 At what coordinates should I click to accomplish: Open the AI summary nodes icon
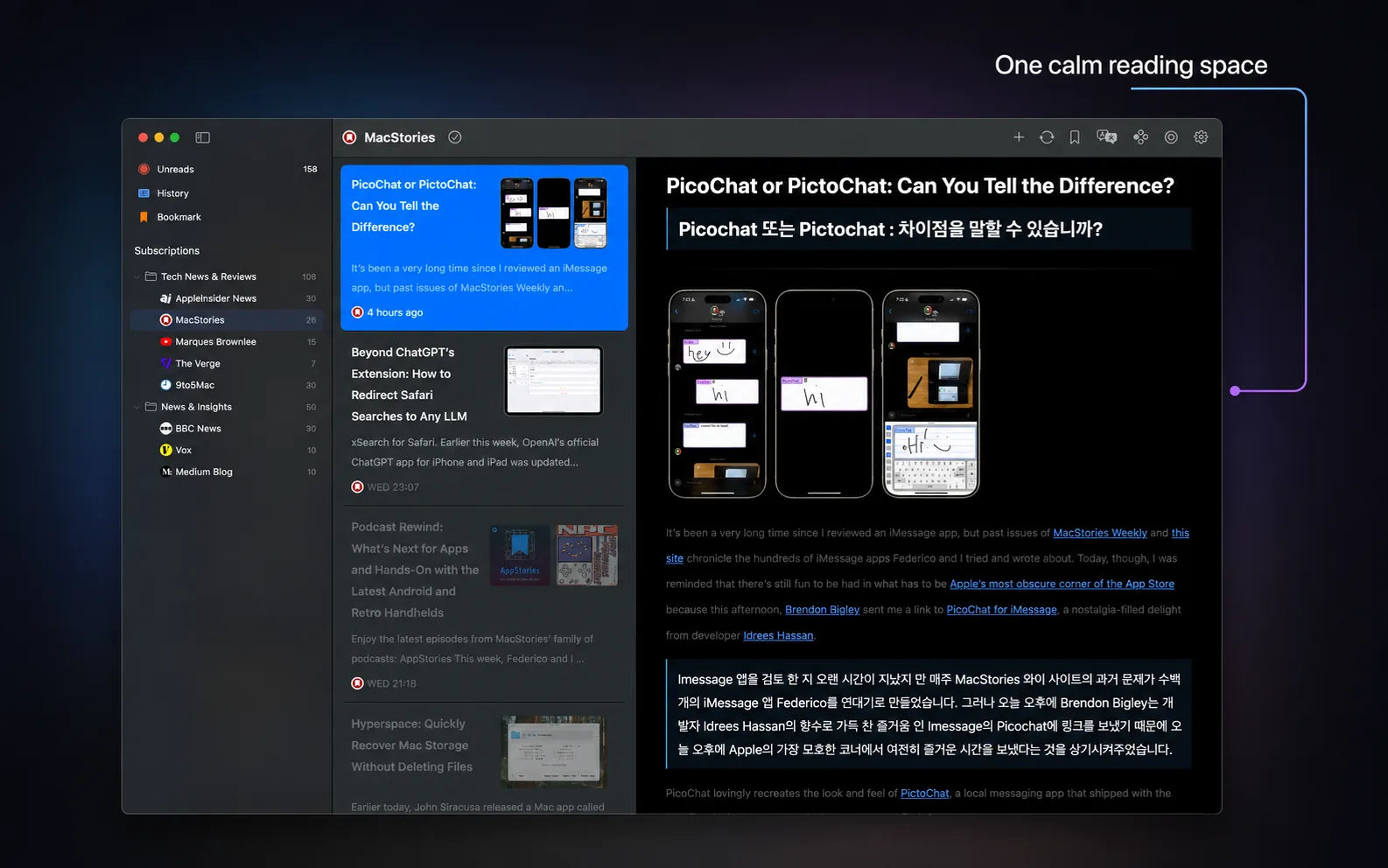[x=1140, y=137]
